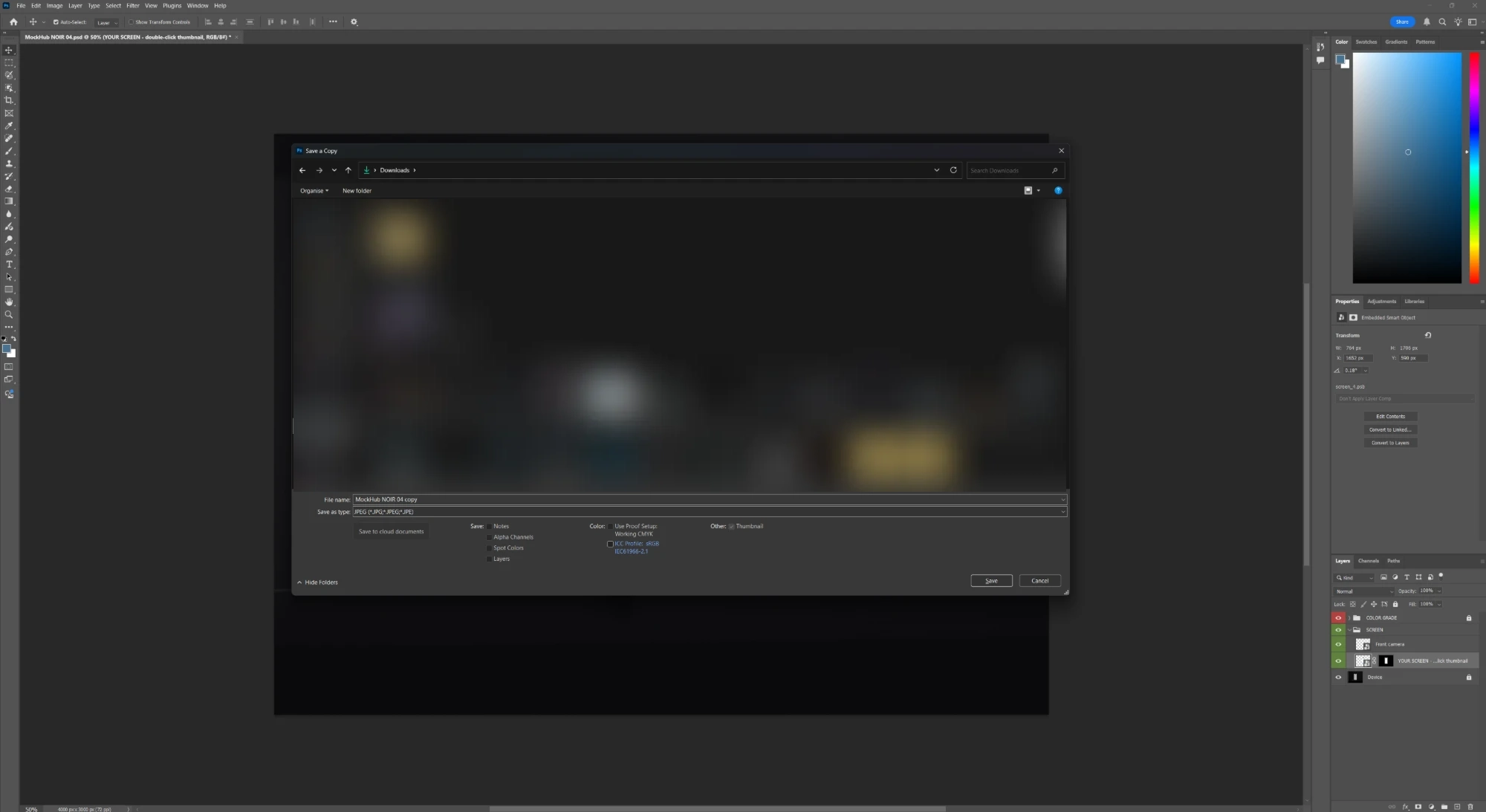Select the Hand tool
Viewport: 1486px width, 812px height.
[x=9, y=302]
